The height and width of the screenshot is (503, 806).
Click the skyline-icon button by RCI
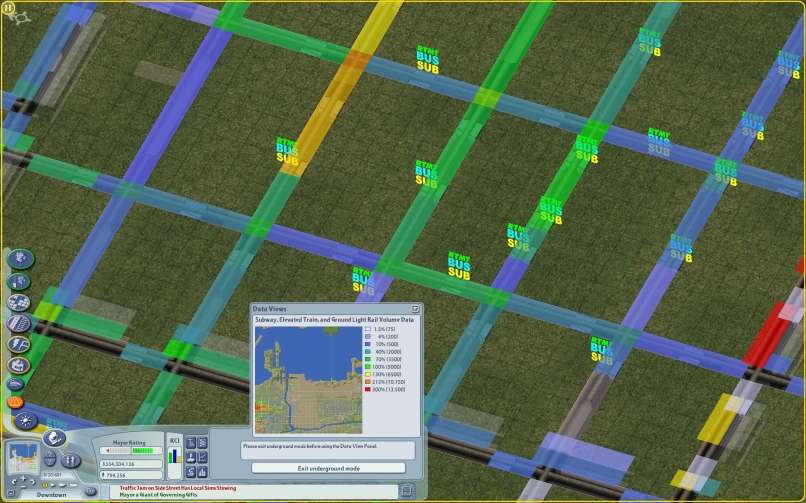pyautogui.click(x=203, y=471)
